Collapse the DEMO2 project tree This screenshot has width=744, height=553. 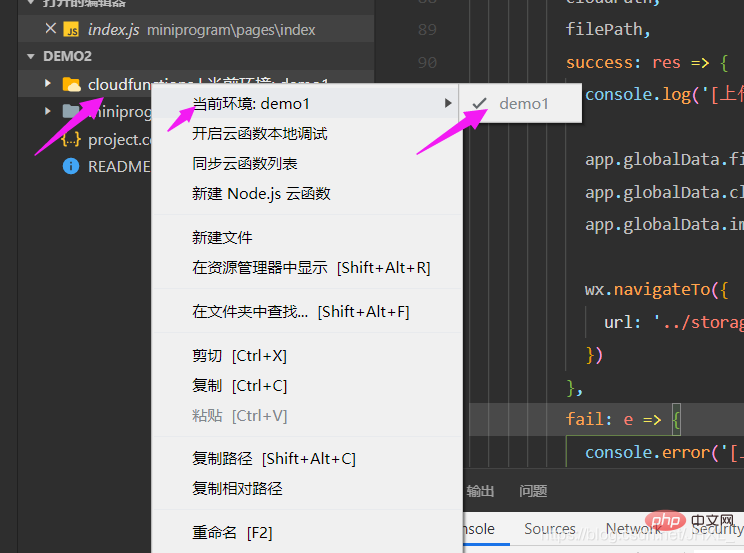31,56
